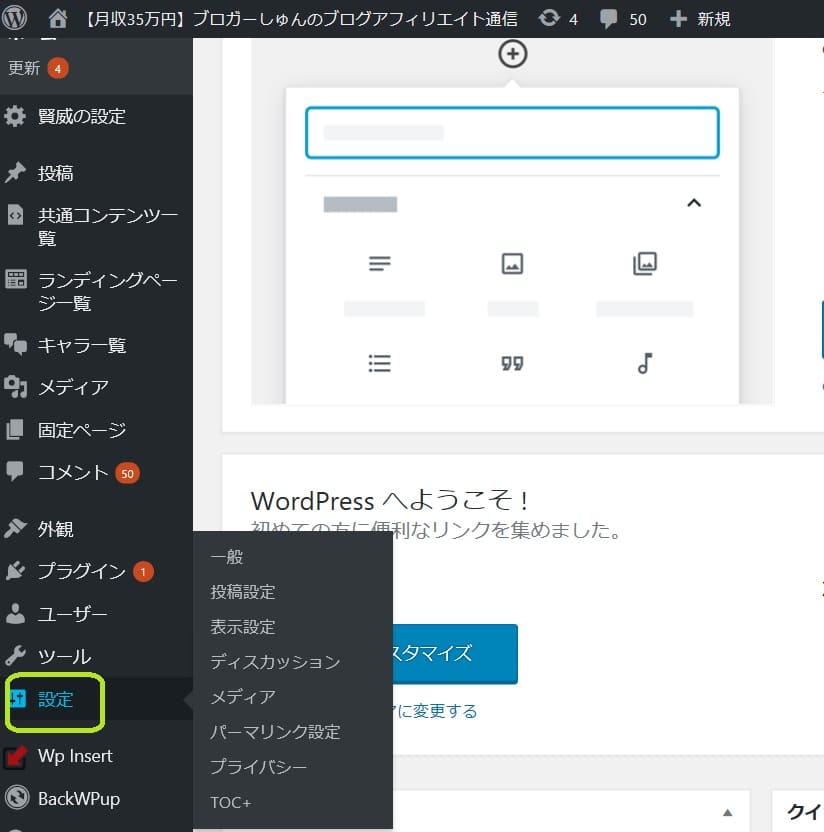Screen dimensions: 824x832
Task: Click the audio note block icon
Action: coord(645,363)
